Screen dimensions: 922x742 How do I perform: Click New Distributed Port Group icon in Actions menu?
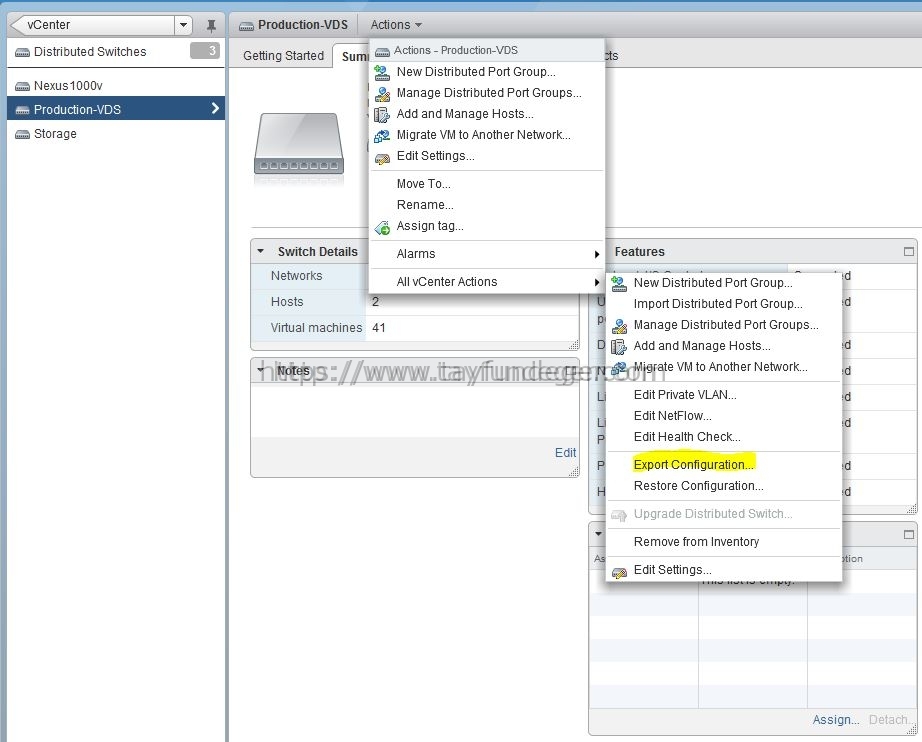coord(382,72)
